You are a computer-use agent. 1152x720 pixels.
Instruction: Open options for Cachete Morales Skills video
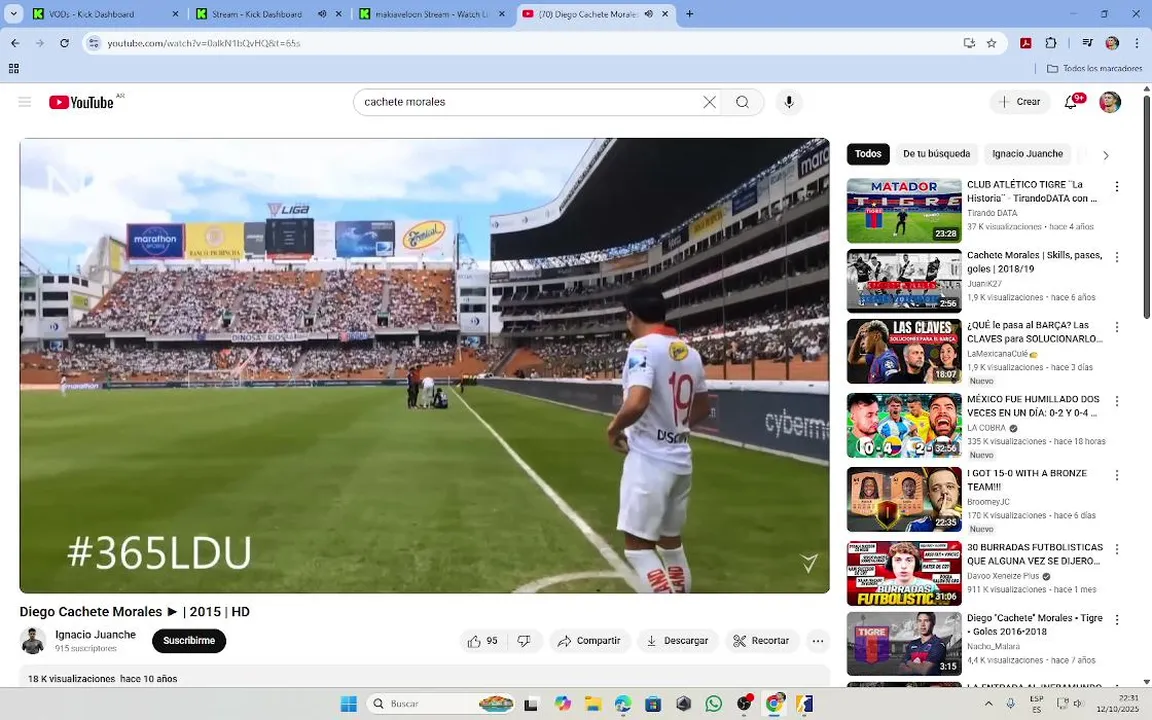(1117, 257)
